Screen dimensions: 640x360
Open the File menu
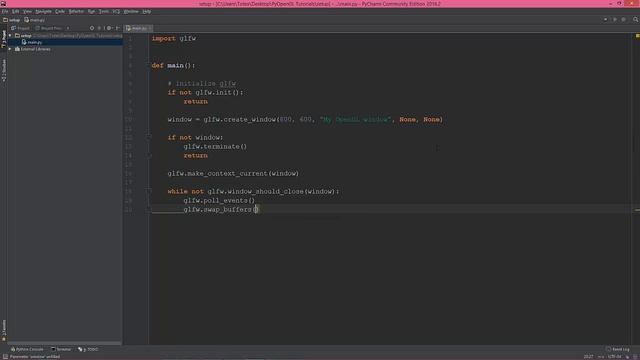point(5,11)
